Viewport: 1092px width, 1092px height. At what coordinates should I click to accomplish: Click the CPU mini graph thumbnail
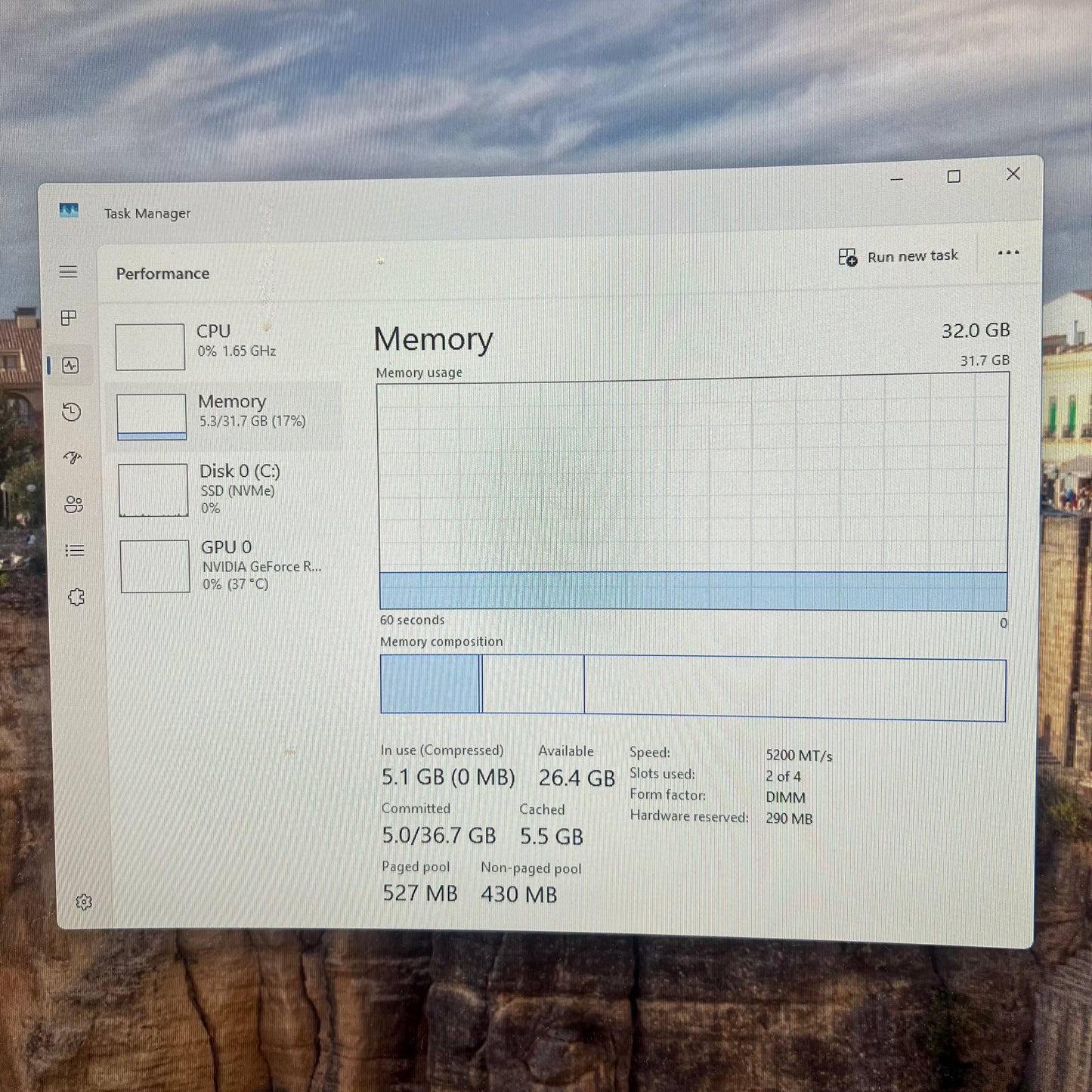[150, 347]
